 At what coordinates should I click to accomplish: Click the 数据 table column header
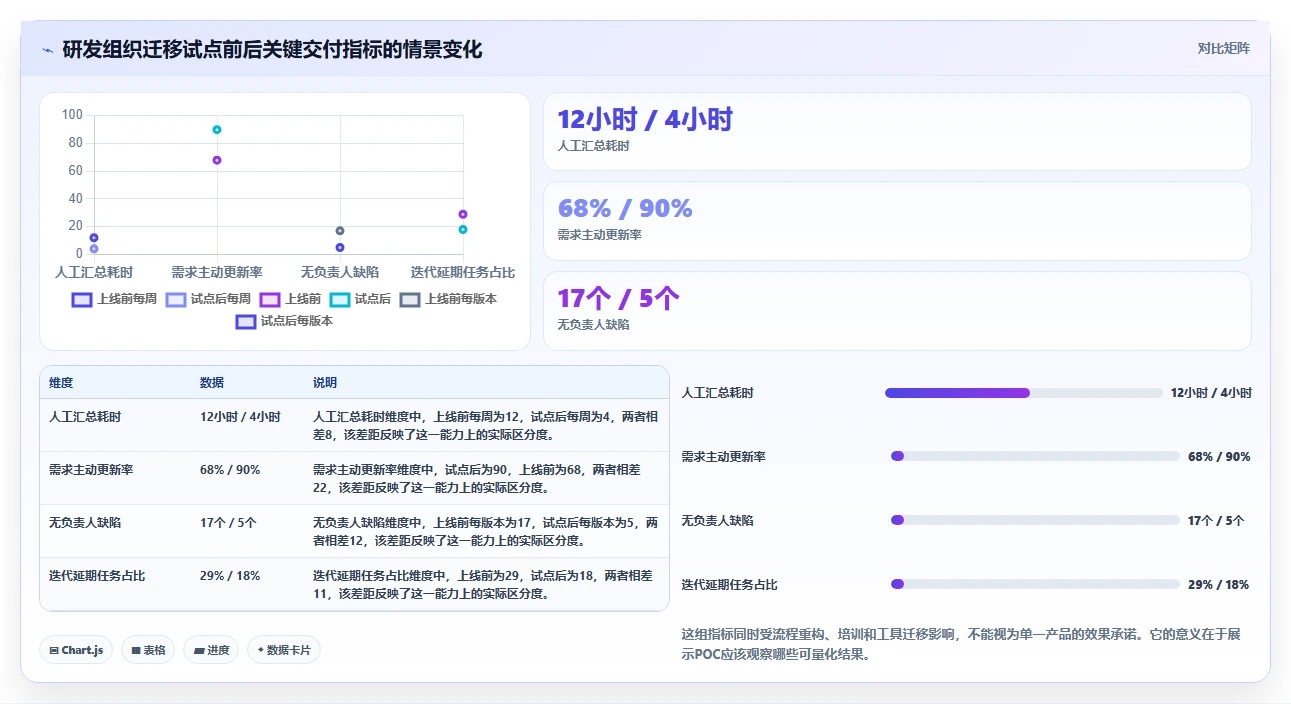[212, 383]
